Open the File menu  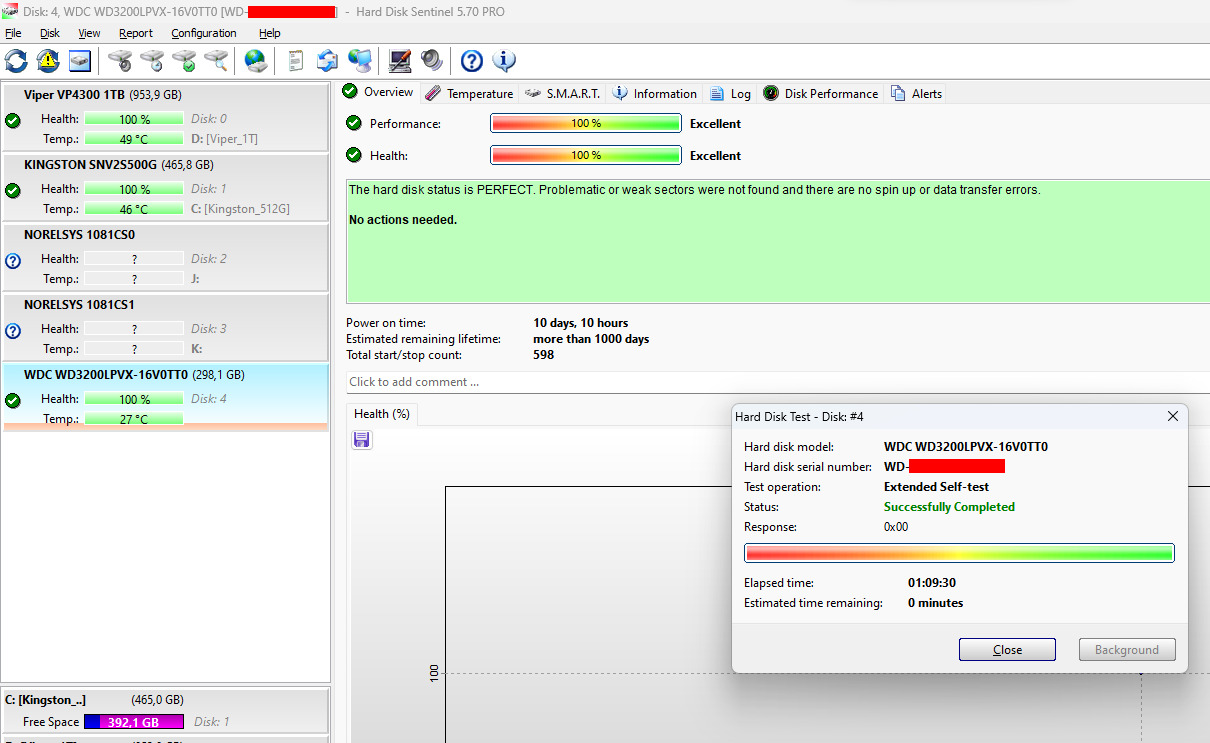[13, 33]
